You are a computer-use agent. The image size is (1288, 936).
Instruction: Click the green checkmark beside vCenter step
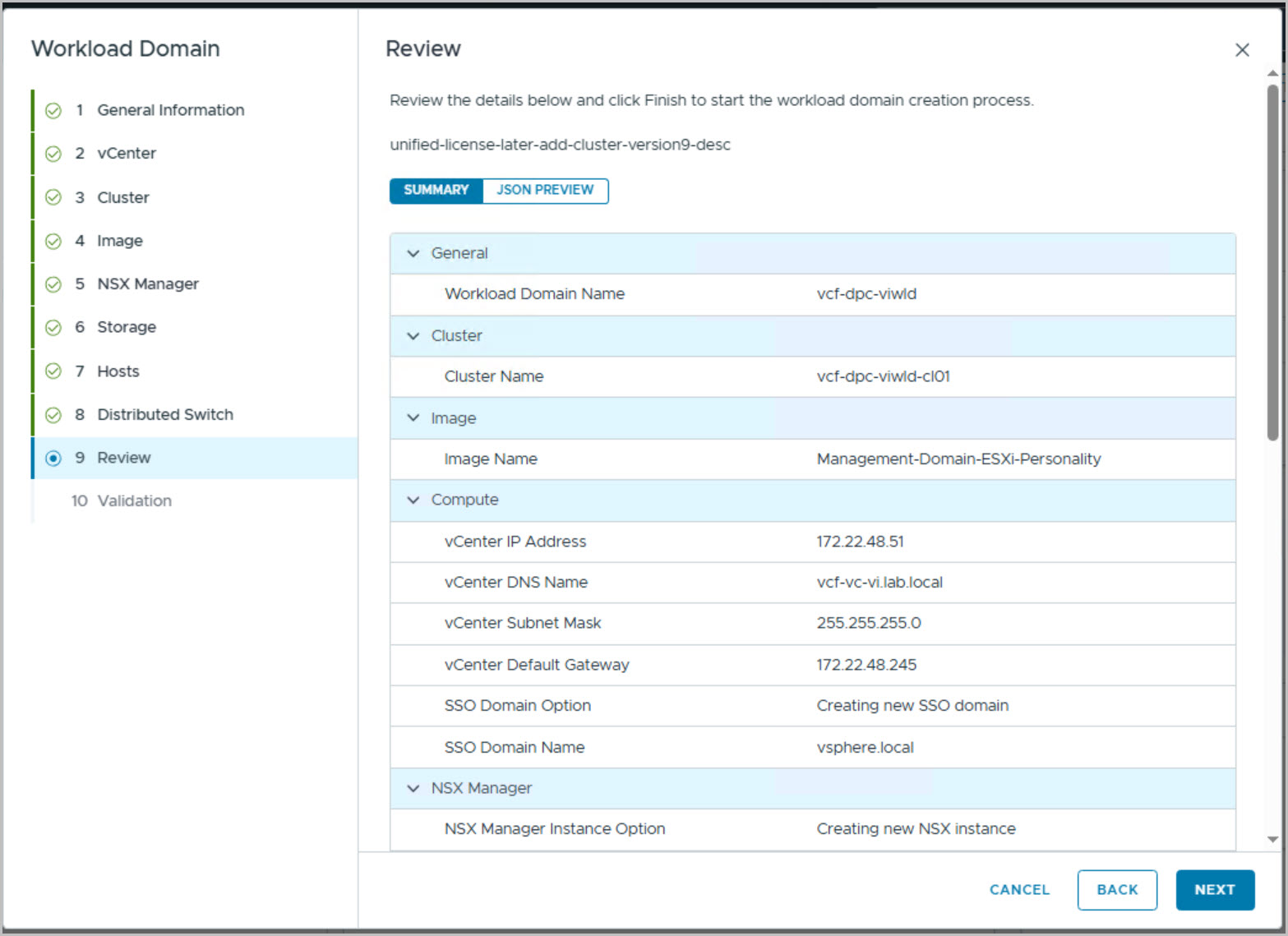(x=53, y=154)
